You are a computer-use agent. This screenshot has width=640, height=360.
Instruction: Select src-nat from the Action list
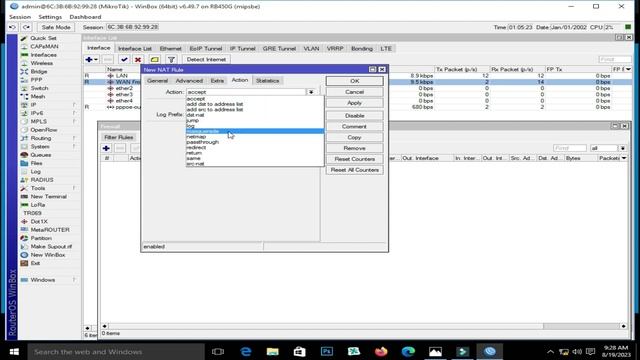(255, 164)
